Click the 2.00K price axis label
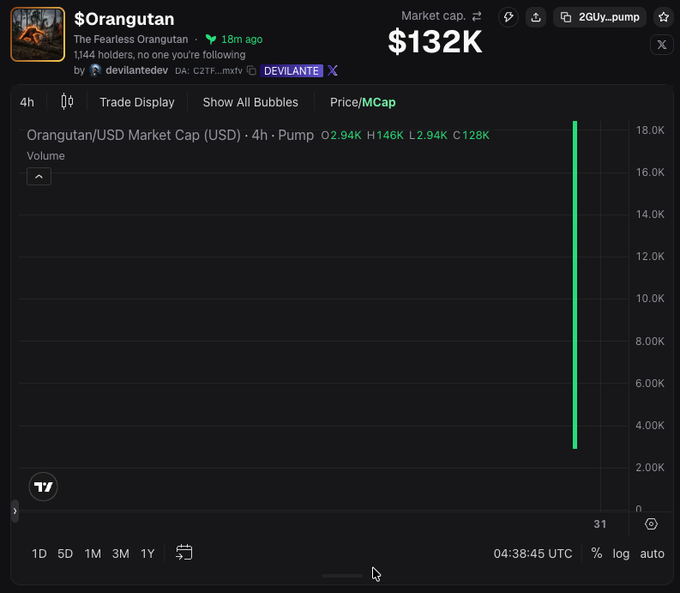Viewport: 680px width, 593px height. (650, 467)
